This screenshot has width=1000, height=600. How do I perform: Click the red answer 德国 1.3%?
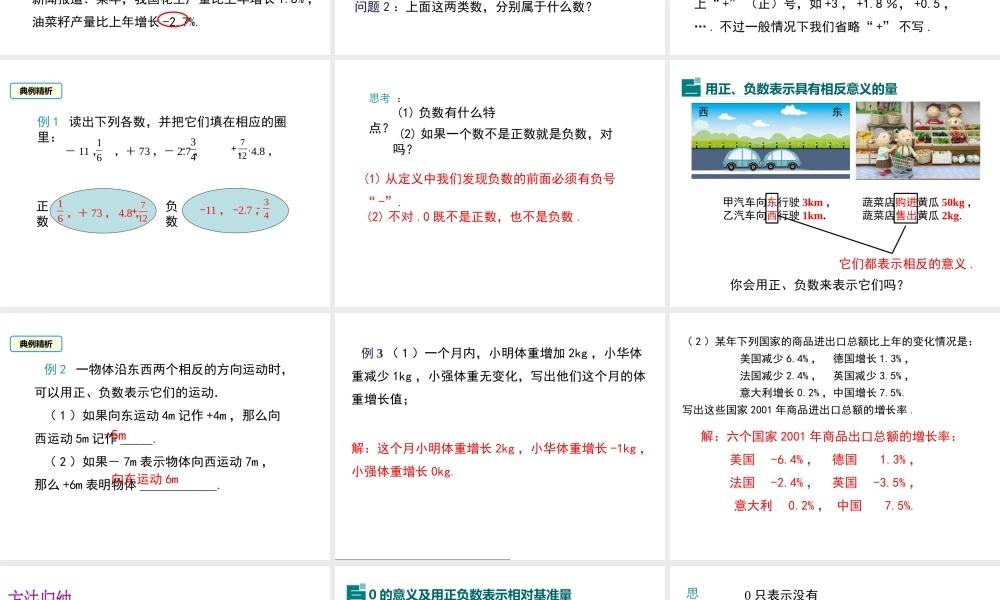point(872,460)
